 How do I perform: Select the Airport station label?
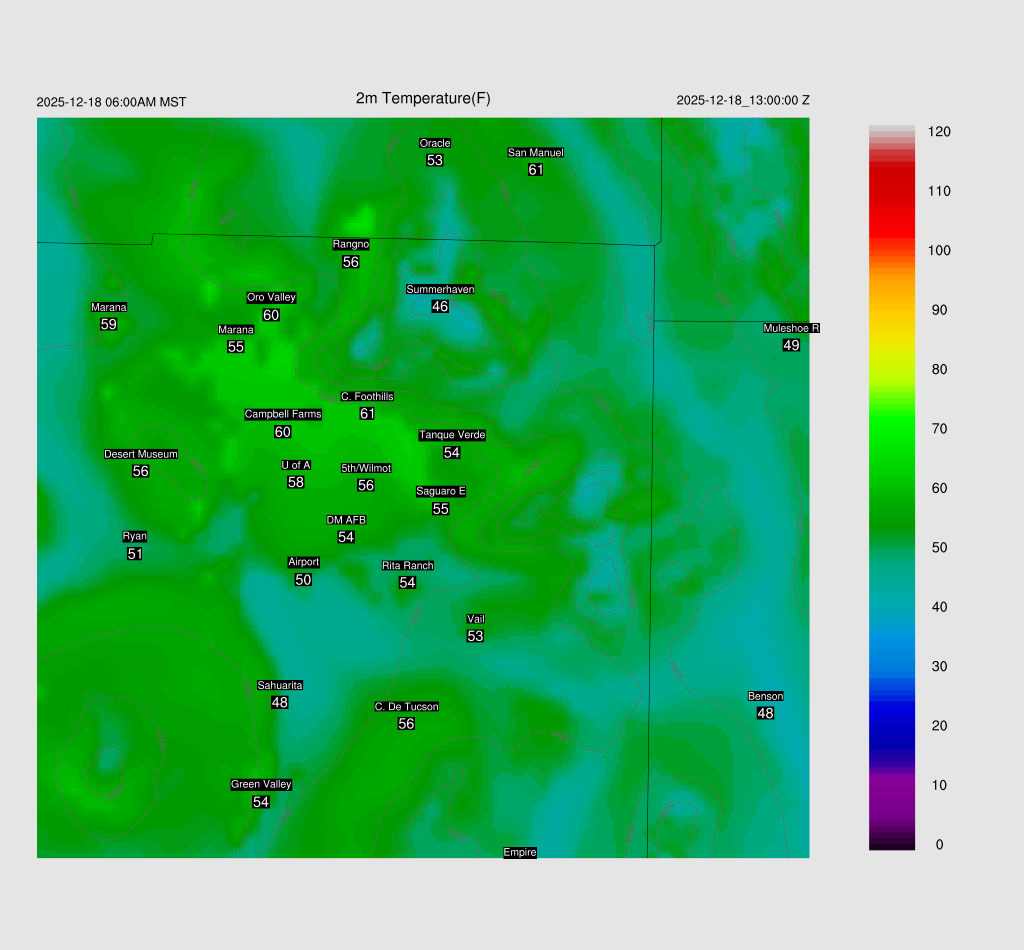pos(303,562)
